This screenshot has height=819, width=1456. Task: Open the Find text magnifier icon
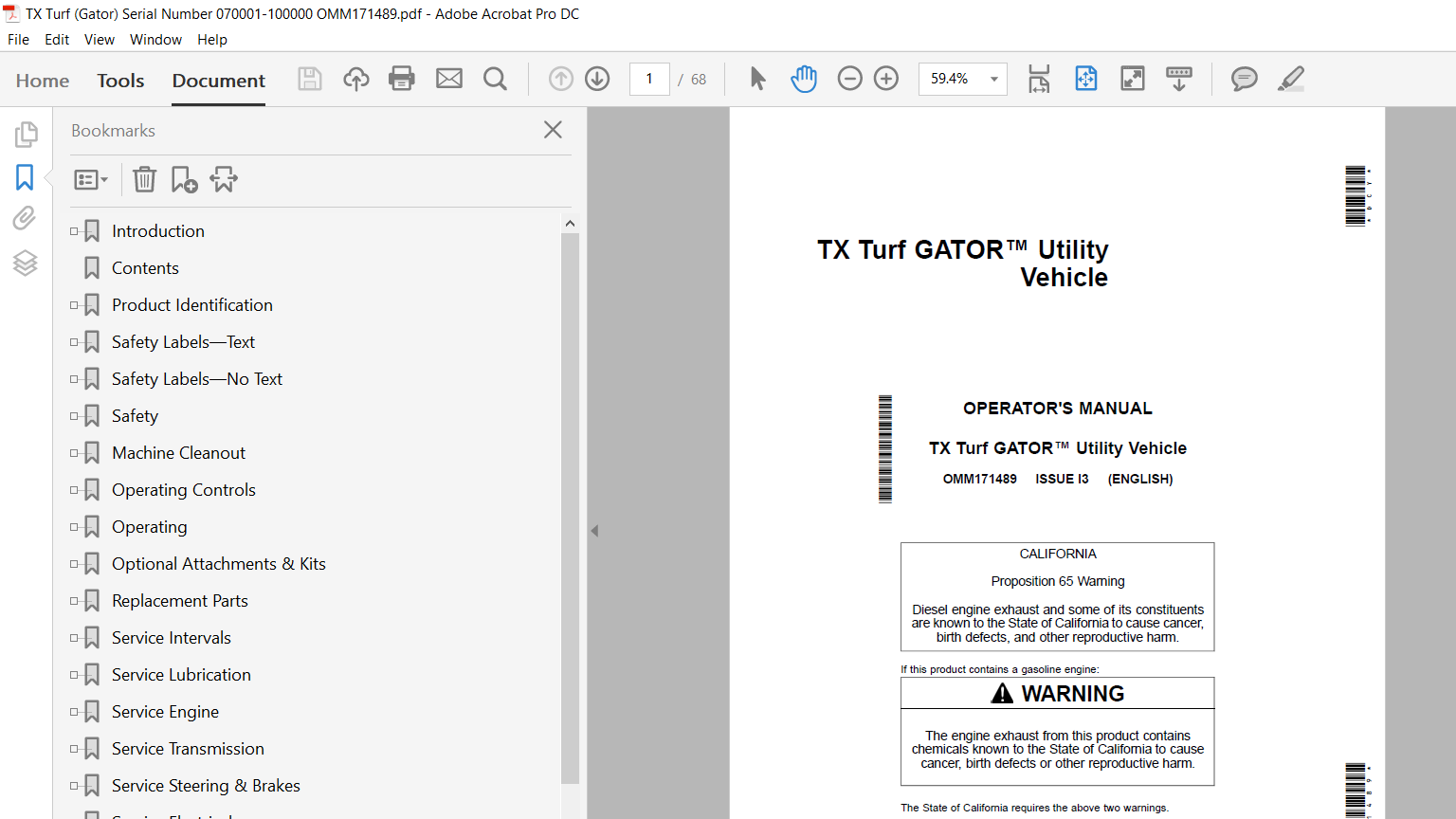[x=495, y=79]
